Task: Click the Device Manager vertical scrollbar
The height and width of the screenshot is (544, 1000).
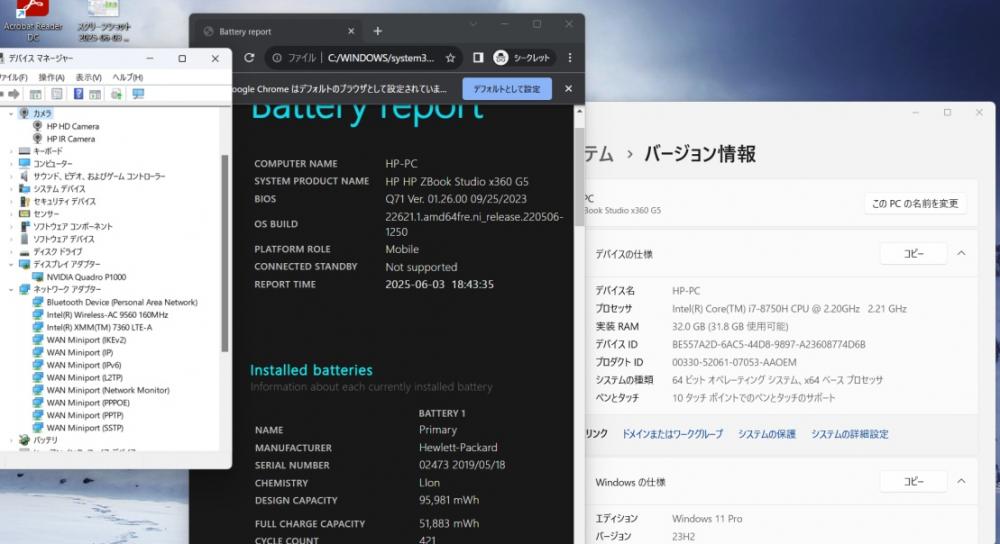Action: (224, 253)
